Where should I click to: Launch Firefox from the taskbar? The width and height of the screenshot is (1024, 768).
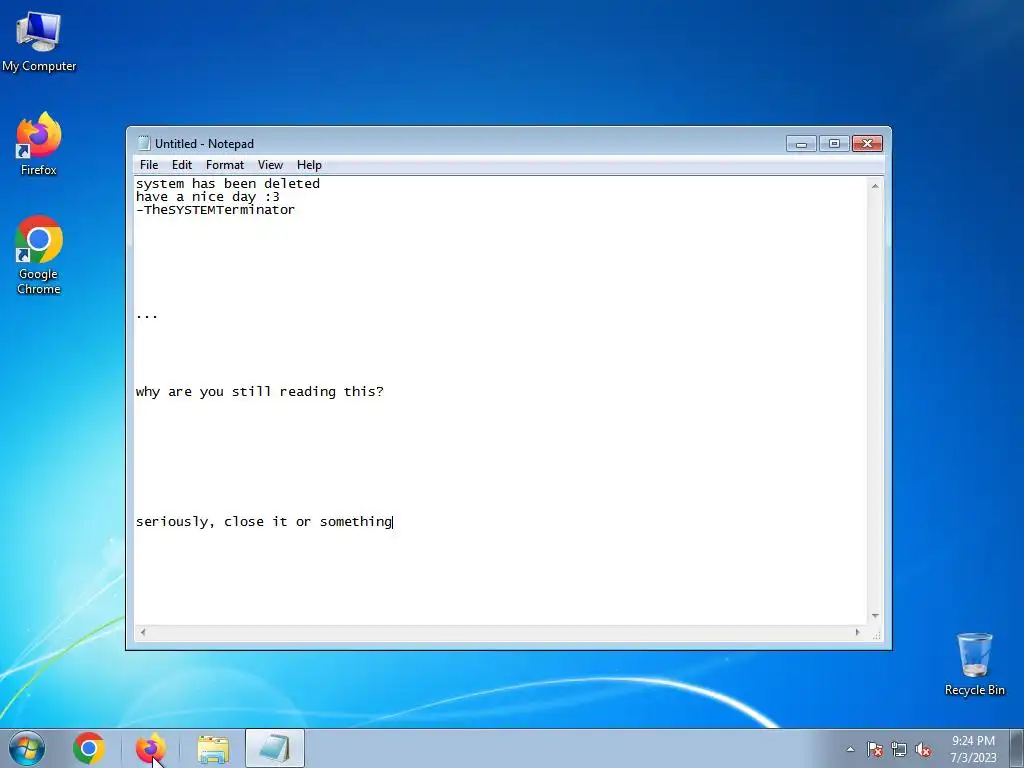pos(150,748)
